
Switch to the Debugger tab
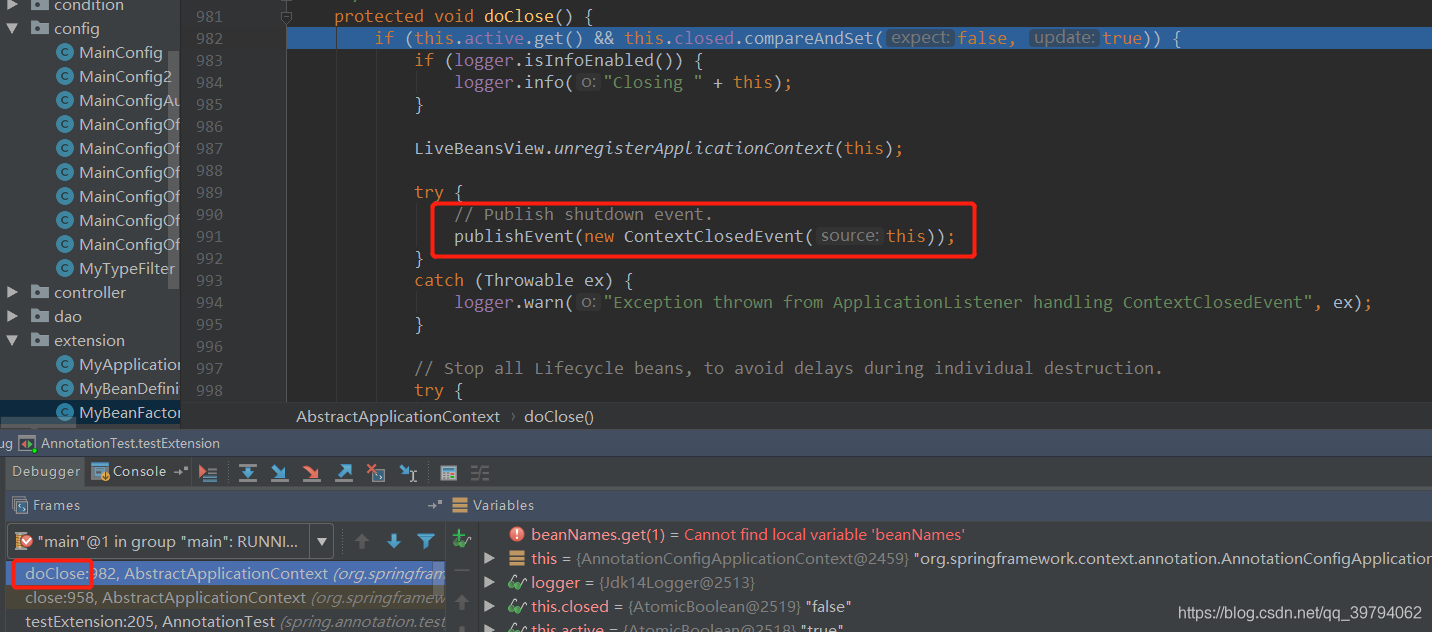tap(46, 471)
